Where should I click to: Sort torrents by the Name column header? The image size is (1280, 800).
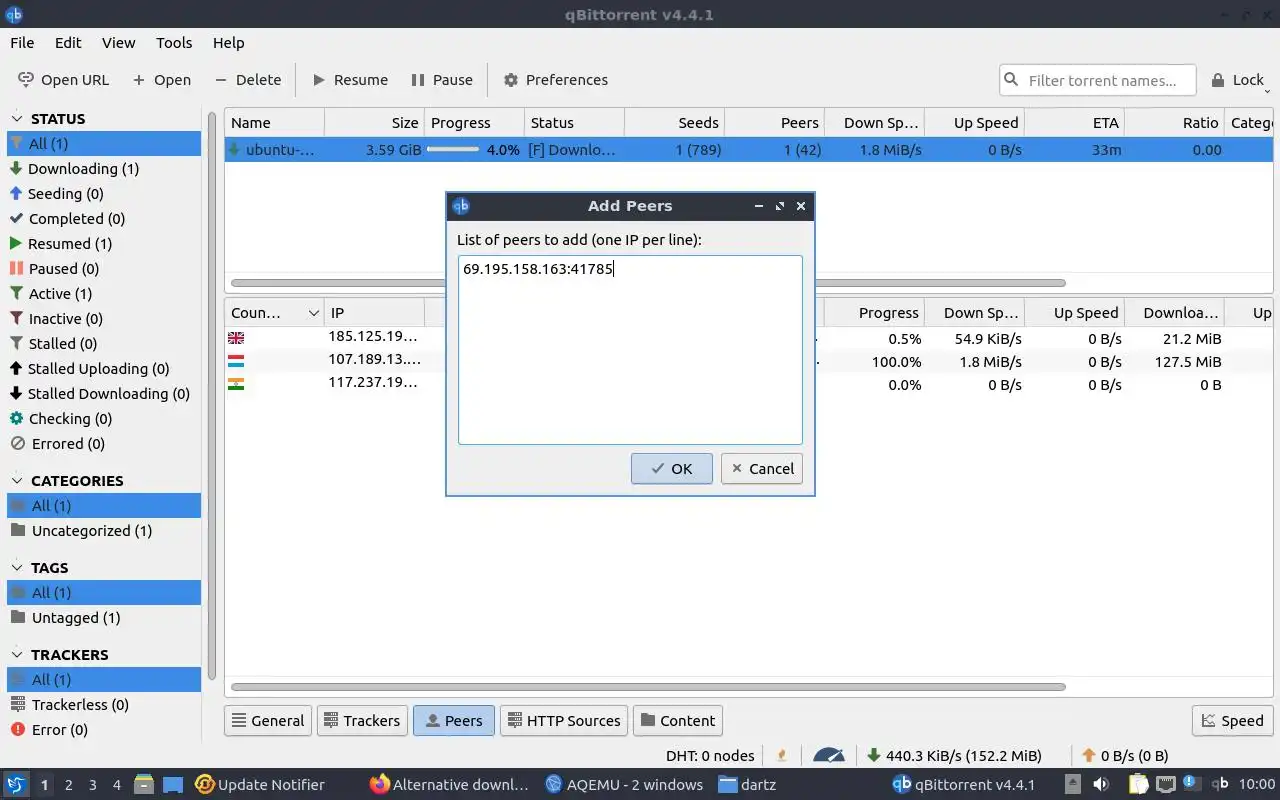click(x=274, y=123)
